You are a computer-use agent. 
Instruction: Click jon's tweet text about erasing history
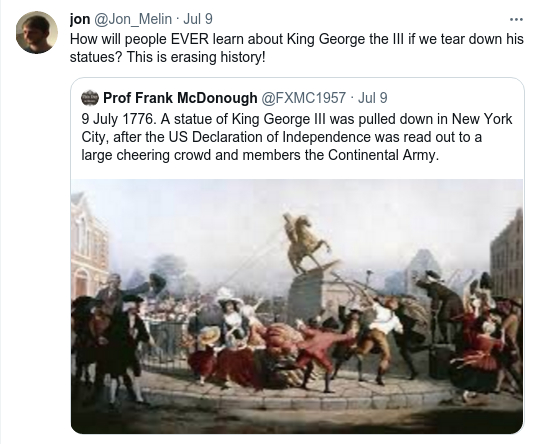pos(297,48)
